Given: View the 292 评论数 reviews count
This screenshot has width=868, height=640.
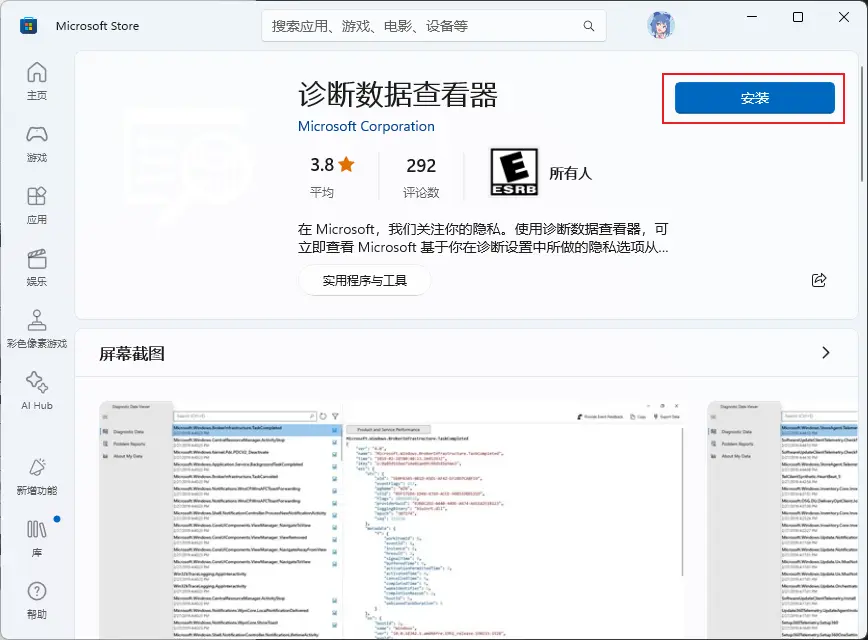Looking at the screenshot, I should [421, 176].
